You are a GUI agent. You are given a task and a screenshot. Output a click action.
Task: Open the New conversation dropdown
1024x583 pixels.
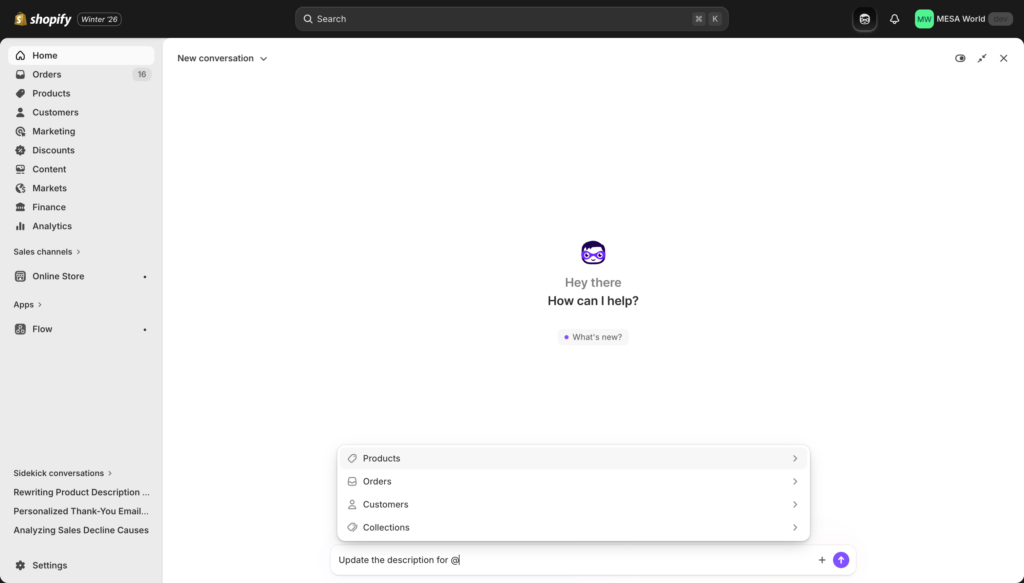(221, 58)
